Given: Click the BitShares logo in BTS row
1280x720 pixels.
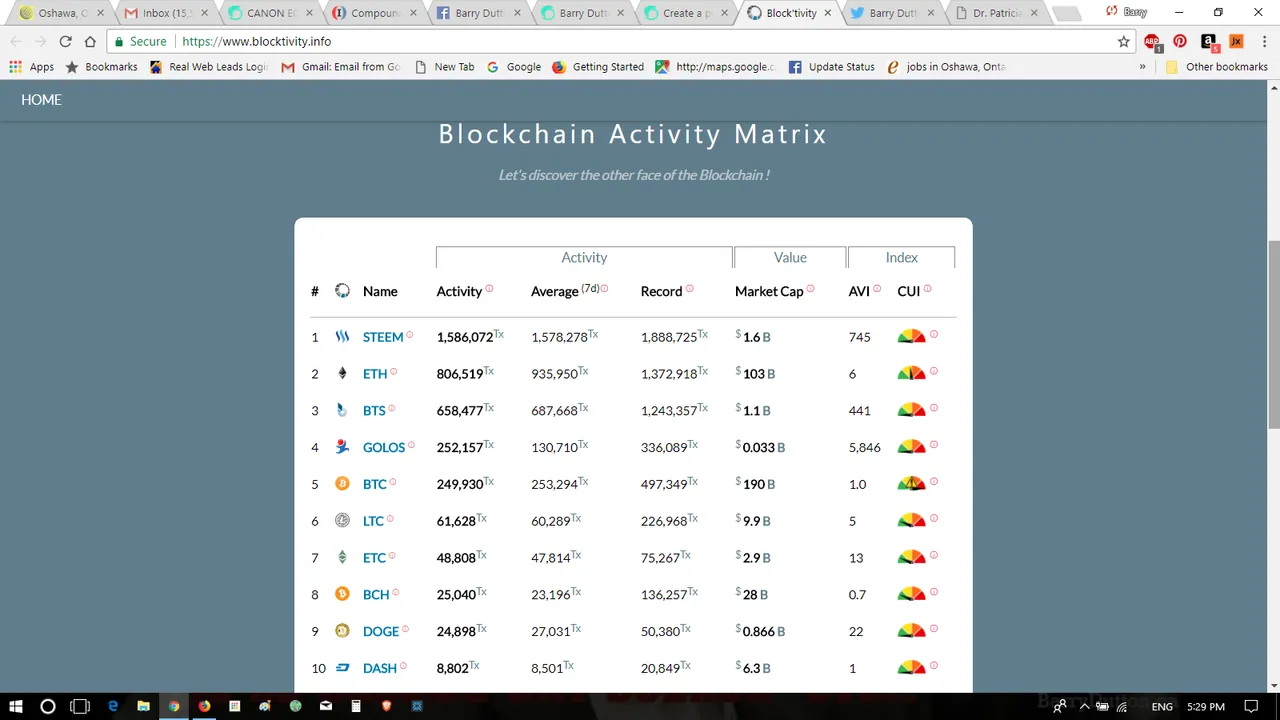Looking at the screenshot, I should (x=342, y=410).
